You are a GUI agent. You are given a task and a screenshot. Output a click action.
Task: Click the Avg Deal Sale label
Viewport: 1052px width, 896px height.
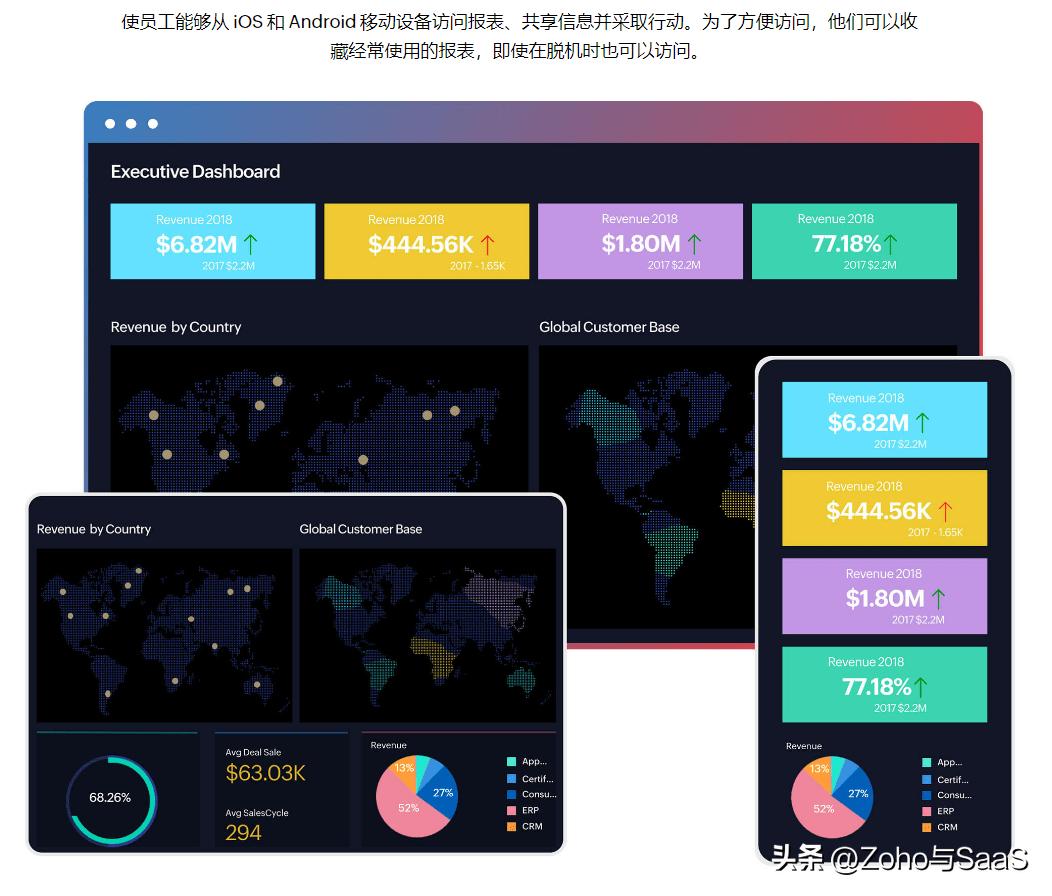click(x=253, y=752)
